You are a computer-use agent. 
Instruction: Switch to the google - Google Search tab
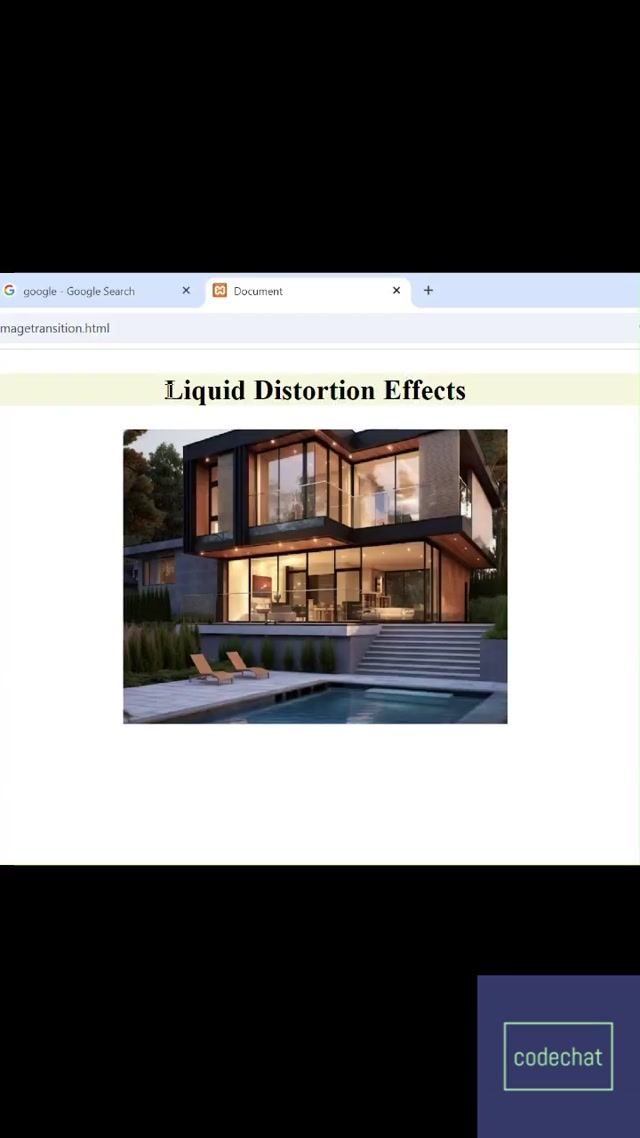pos(79,291)
